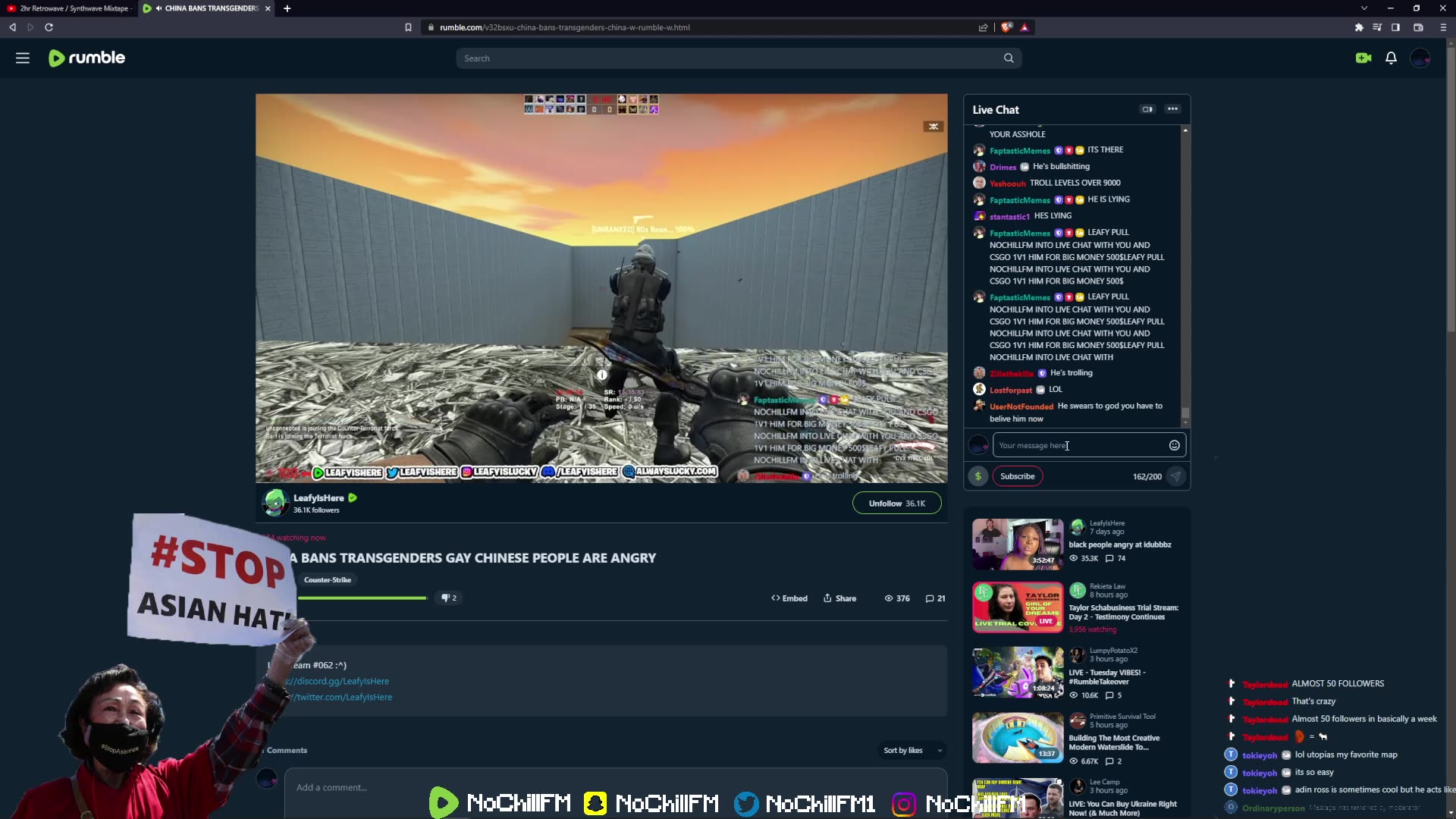Screen dimensions: 1456x819
Task: Open the discord.gg/LeafyIsHere link
Action: pos(340,682)
